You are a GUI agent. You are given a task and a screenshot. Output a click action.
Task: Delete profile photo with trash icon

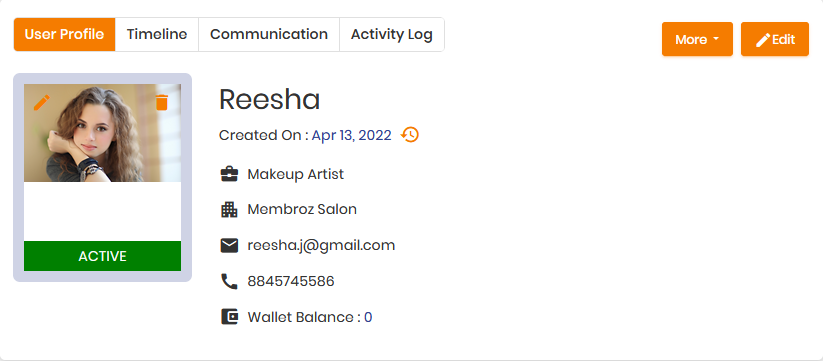coord(162,102)
